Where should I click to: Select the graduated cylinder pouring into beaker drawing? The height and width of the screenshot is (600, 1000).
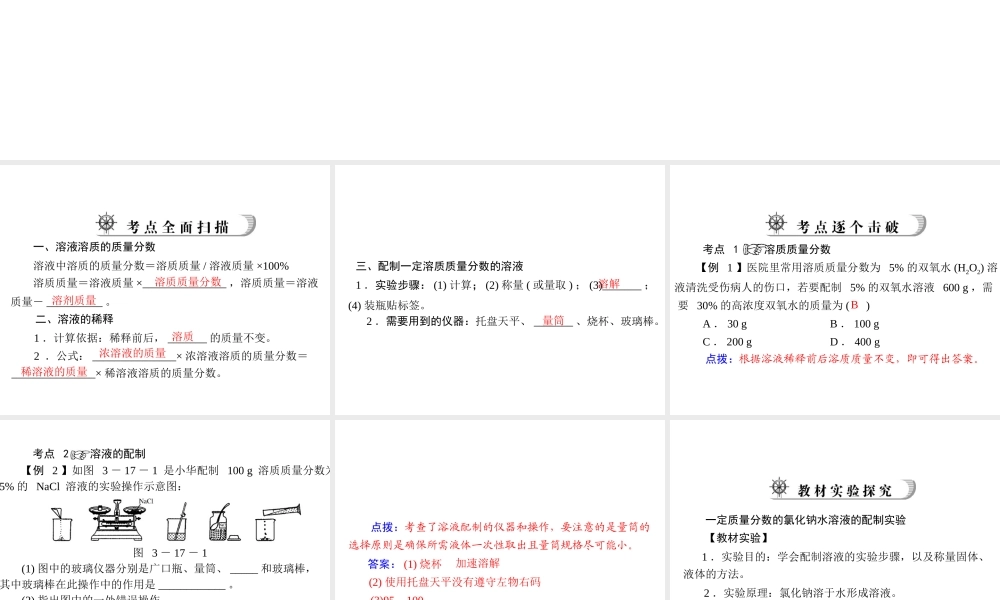point(278,522)
